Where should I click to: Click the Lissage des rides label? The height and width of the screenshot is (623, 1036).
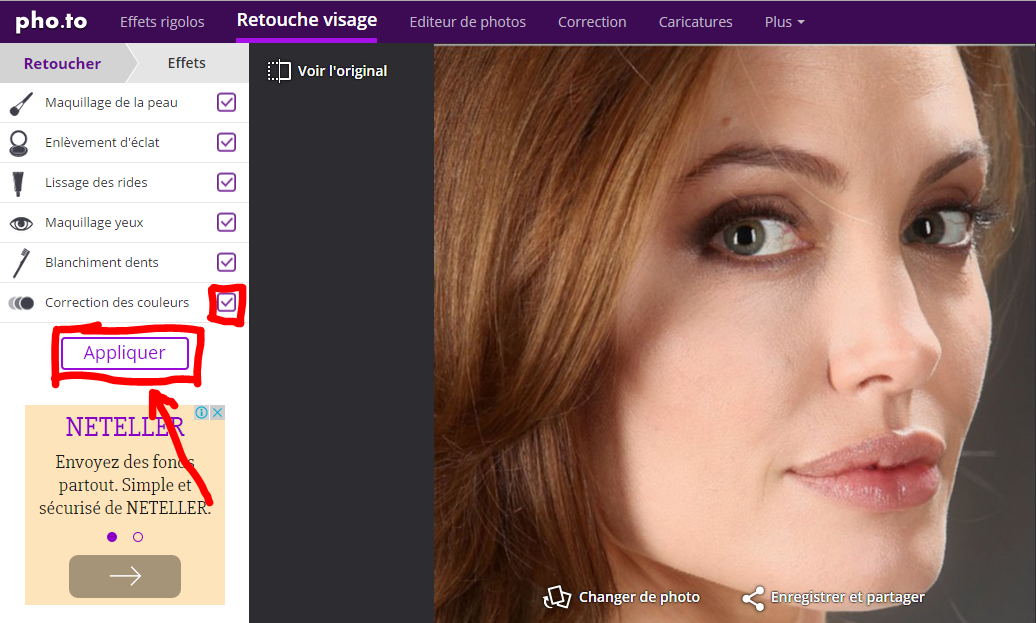tap(96, 182)
